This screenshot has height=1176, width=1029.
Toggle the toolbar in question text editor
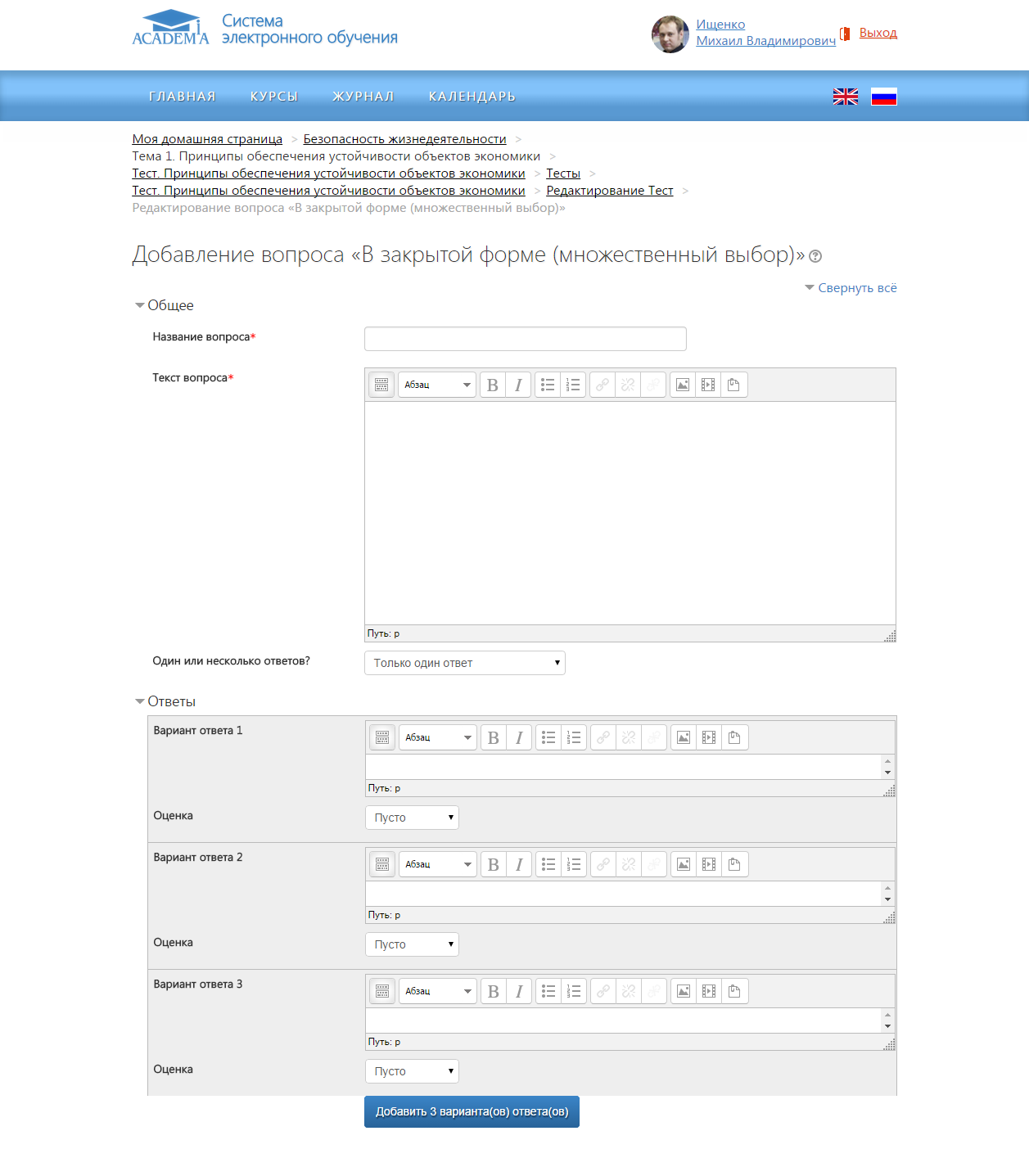pyautogui.click(x=381, y=385)
